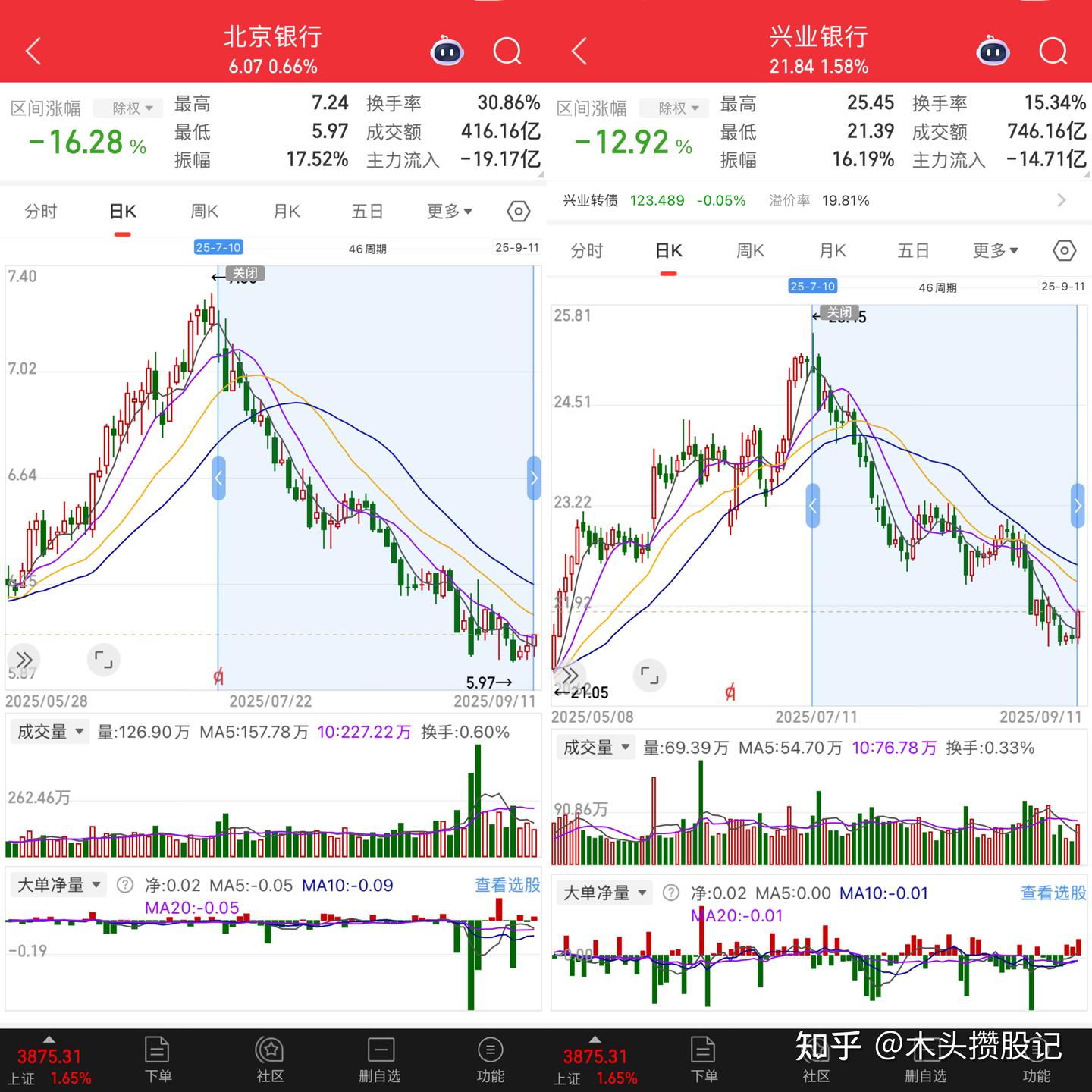Tap 删自选 in right bottom bar
Viewport: 1092px width, 1092px height.
point(926,1059)
